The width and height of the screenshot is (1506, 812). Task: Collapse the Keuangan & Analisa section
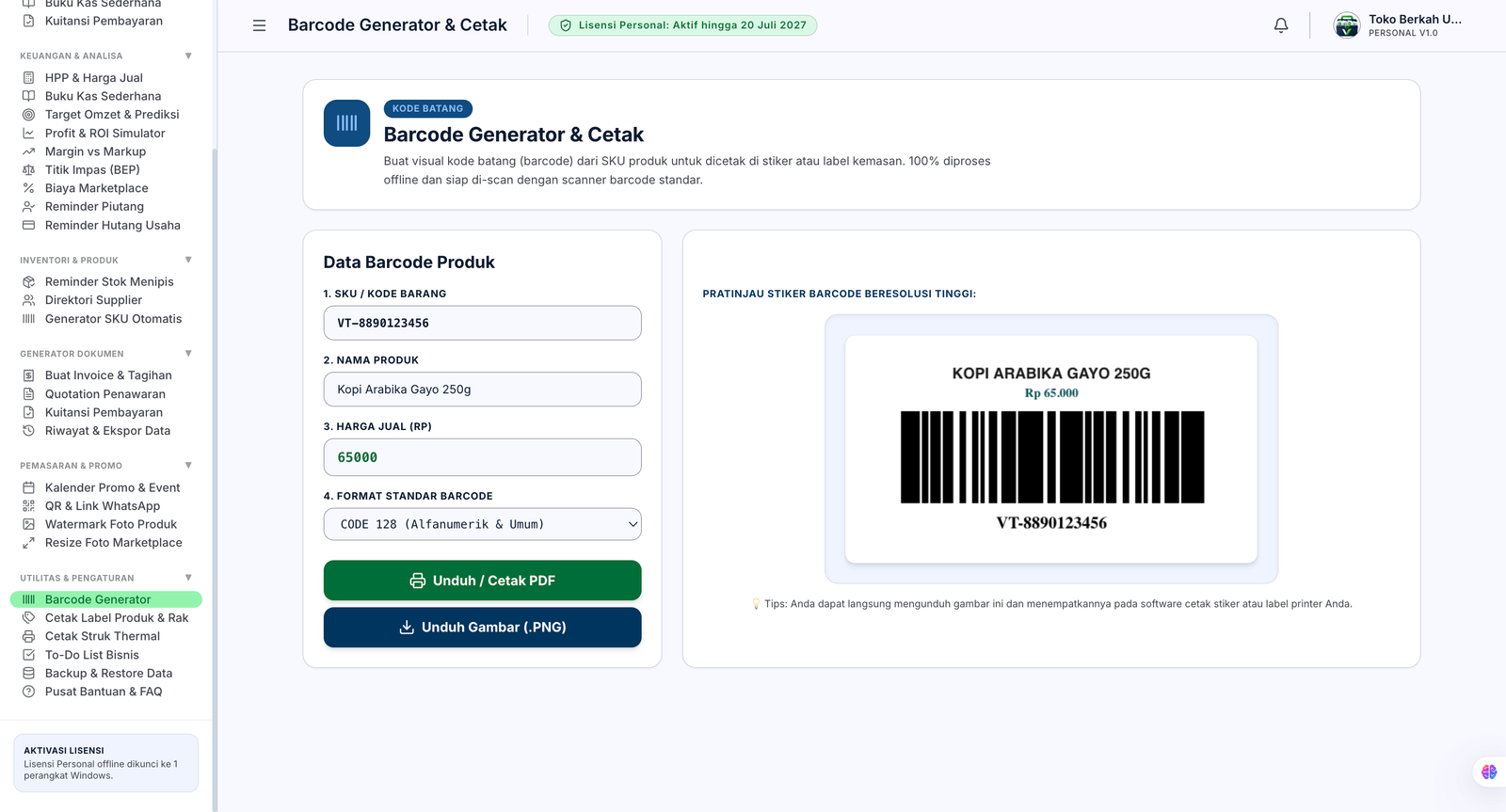pyautogui.click(x=188, y=56)
